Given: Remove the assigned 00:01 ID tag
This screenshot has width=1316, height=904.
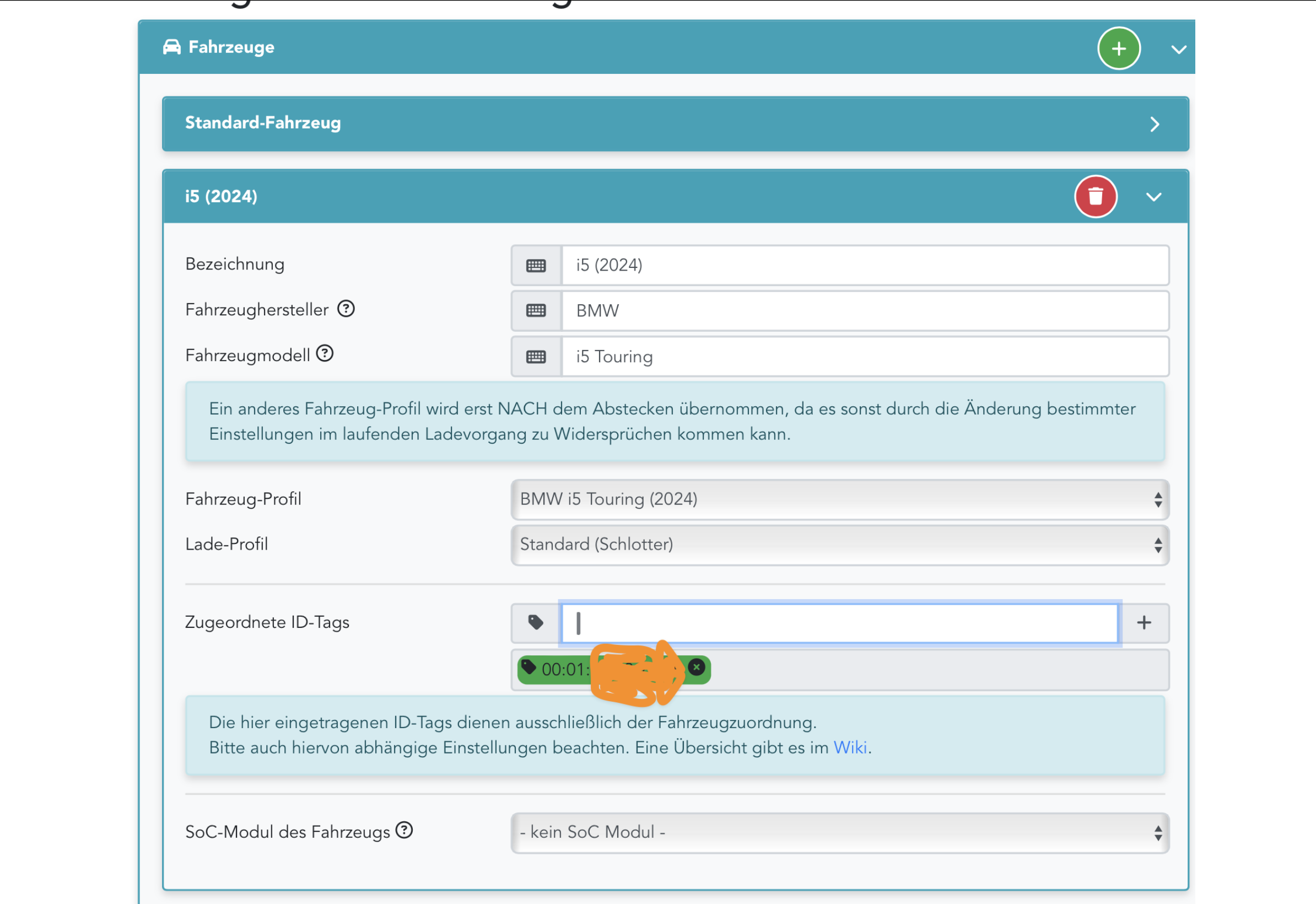Looking at the screenshot, I should coord(697,667).
